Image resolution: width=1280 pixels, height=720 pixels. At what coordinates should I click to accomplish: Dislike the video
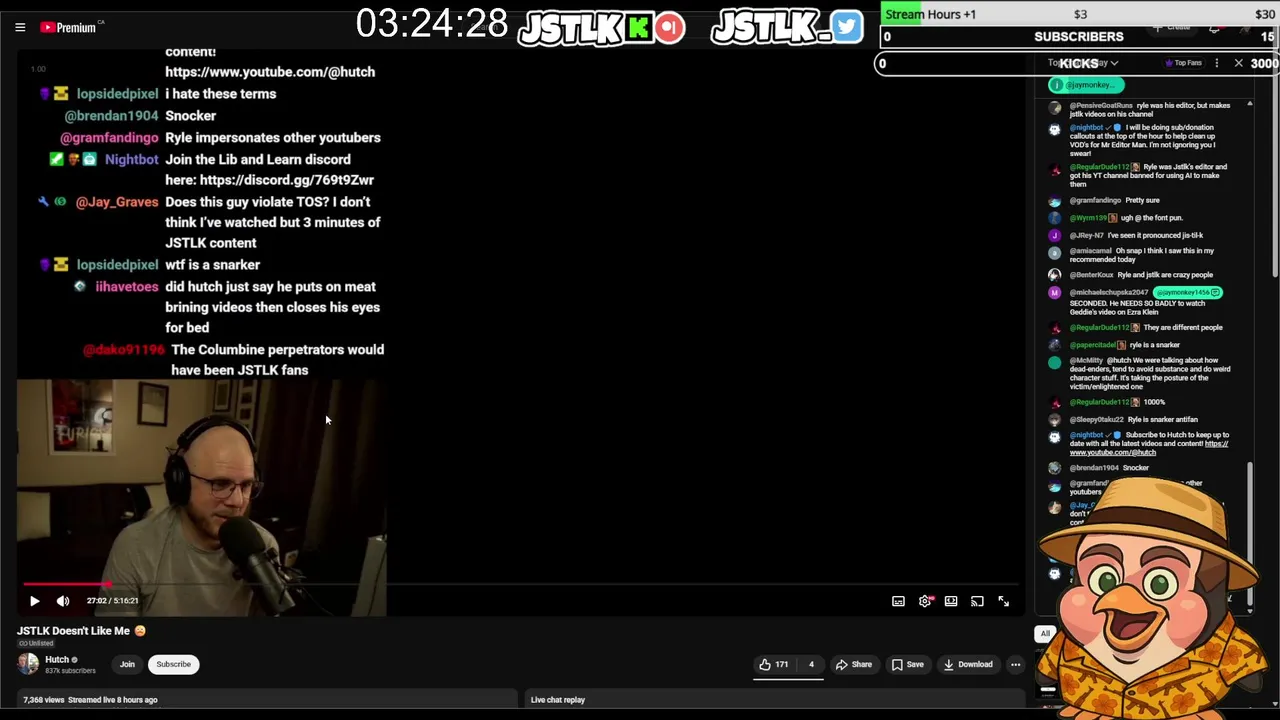pyautogui.click(x=811, y=664)
